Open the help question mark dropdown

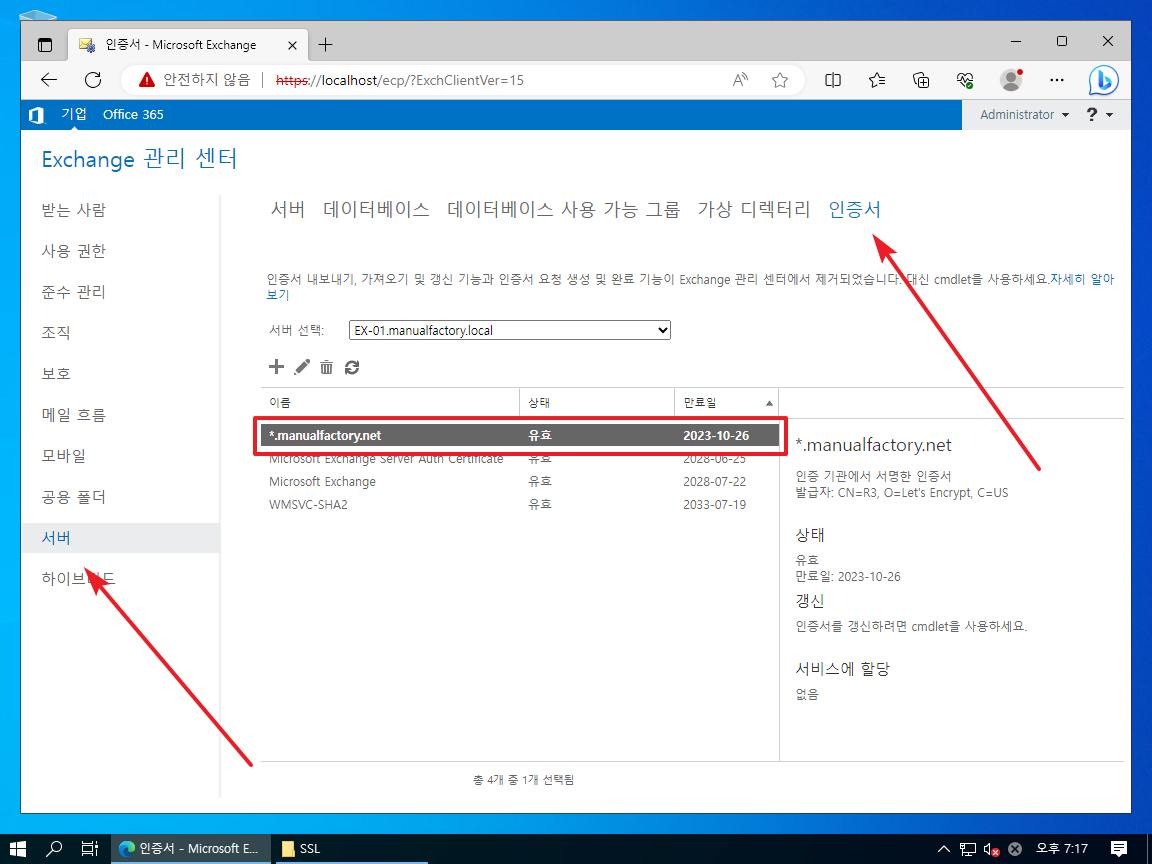click(1099, 115)
